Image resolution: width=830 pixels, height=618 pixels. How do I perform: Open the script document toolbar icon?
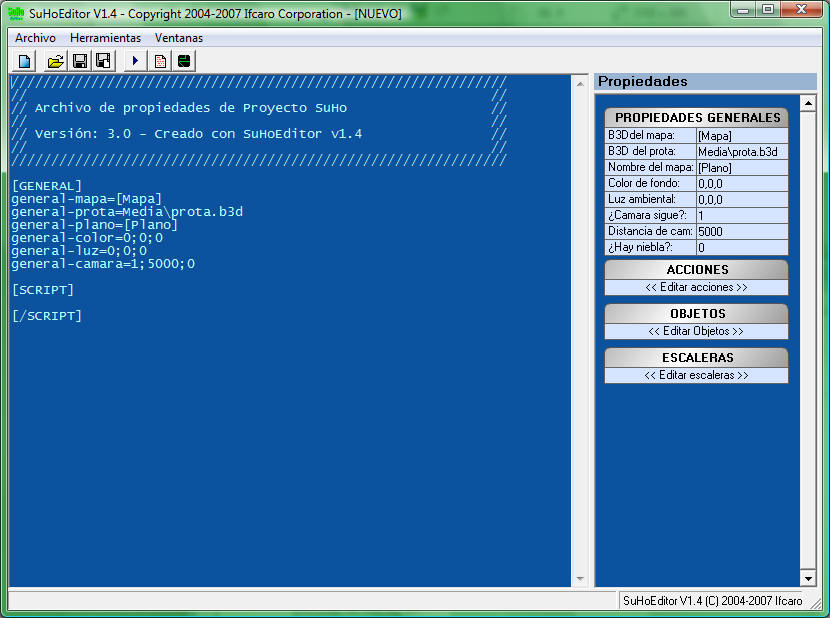pos(160,61)
